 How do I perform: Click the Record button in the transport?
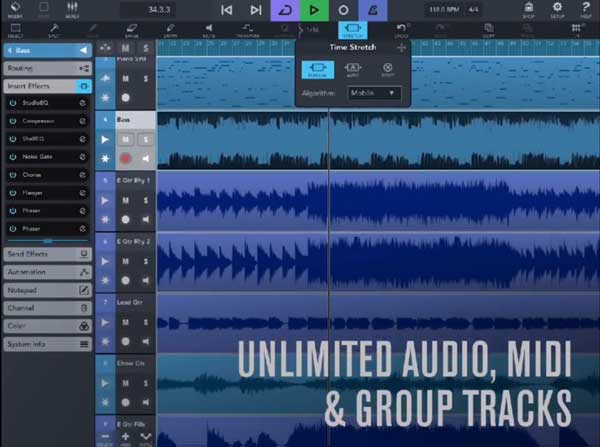click(x=343, y=11)
